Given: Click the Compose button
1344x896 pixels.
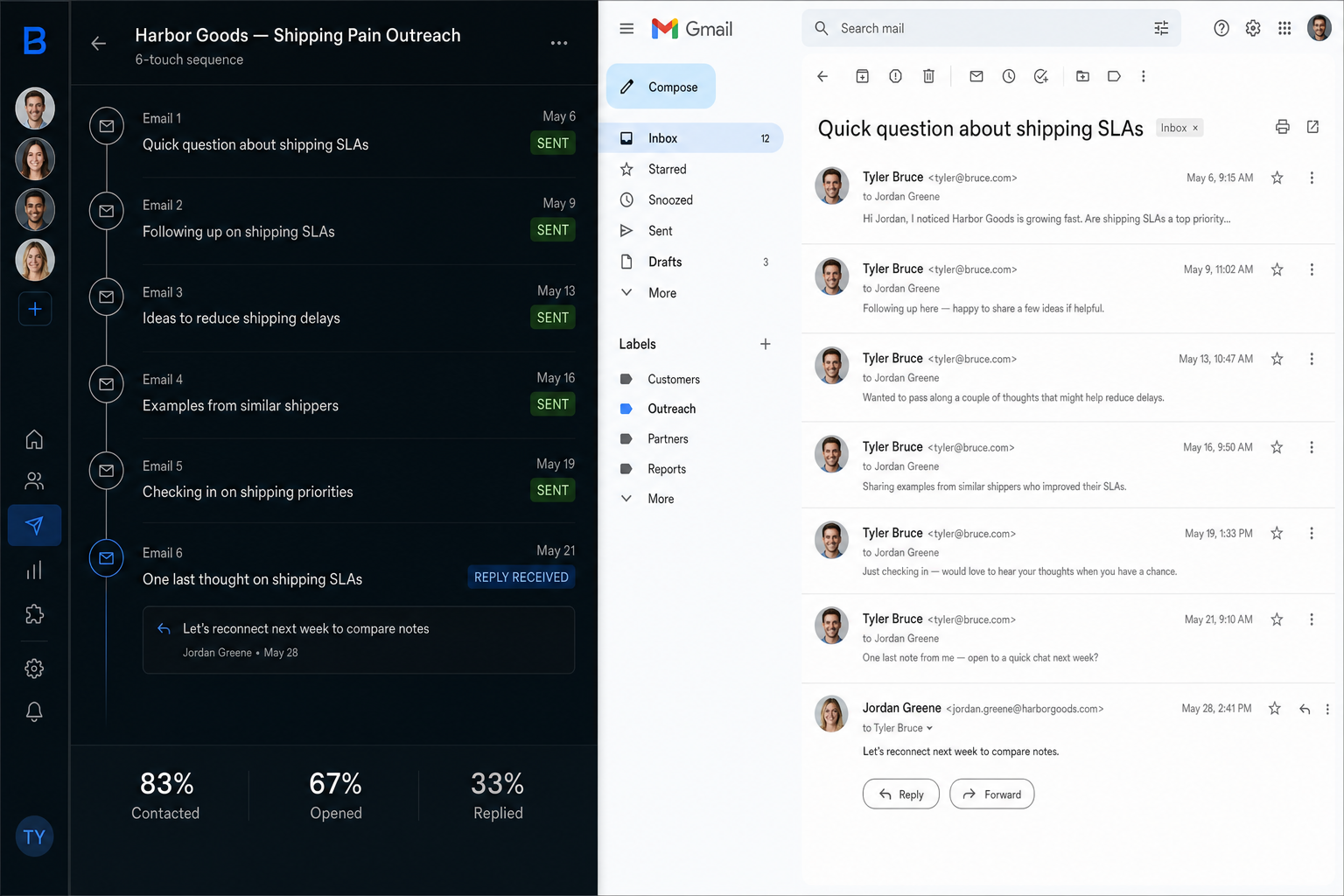Looking at the screenshot, I should tap(661, 87).
